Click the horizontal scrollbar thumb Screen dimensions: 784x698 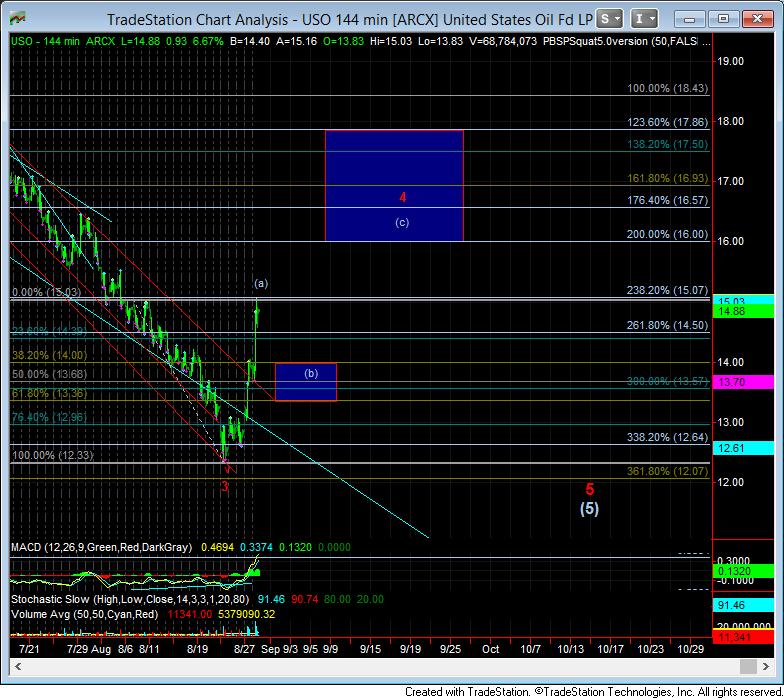[x=748, y=666]
